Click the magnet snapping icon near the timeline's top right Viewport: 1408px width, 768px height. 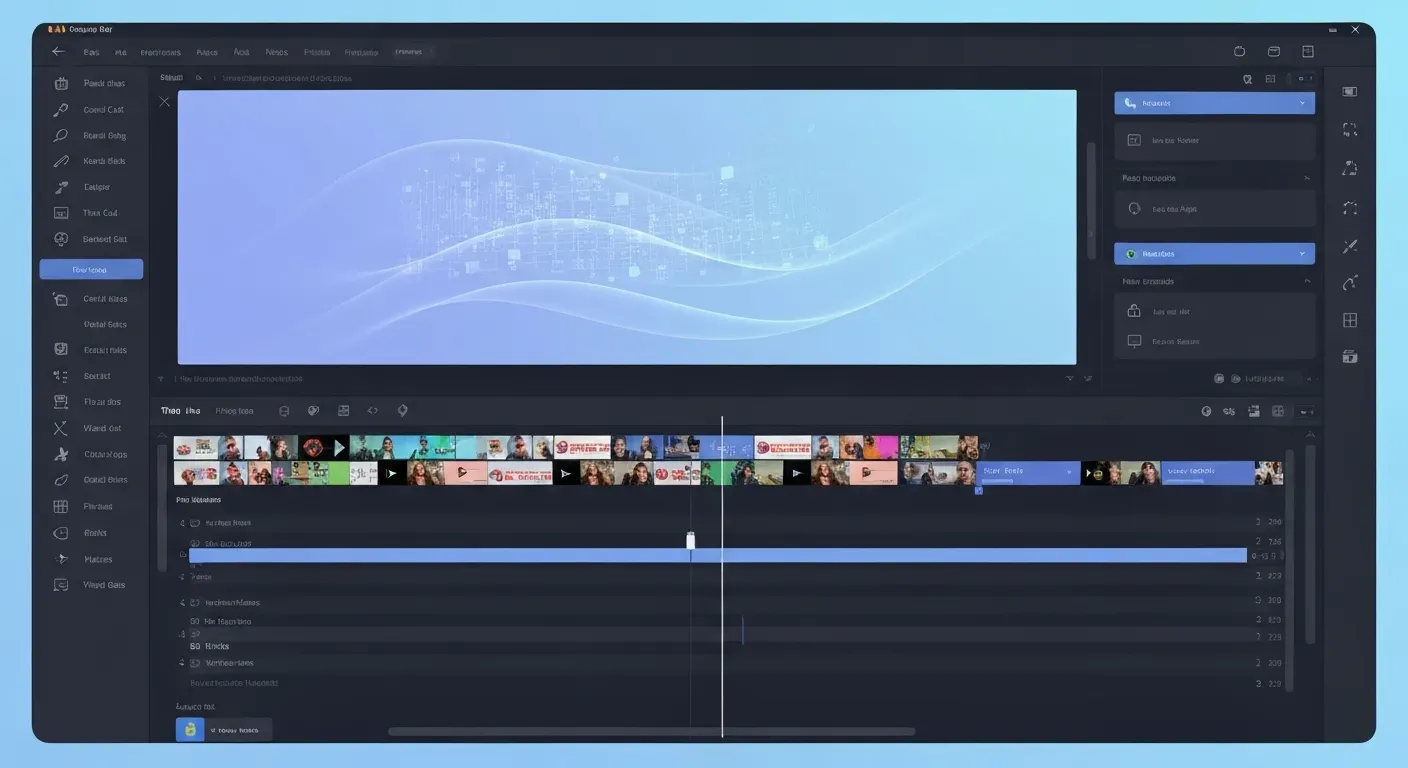pyautogui.click(x=1229, y=411)
